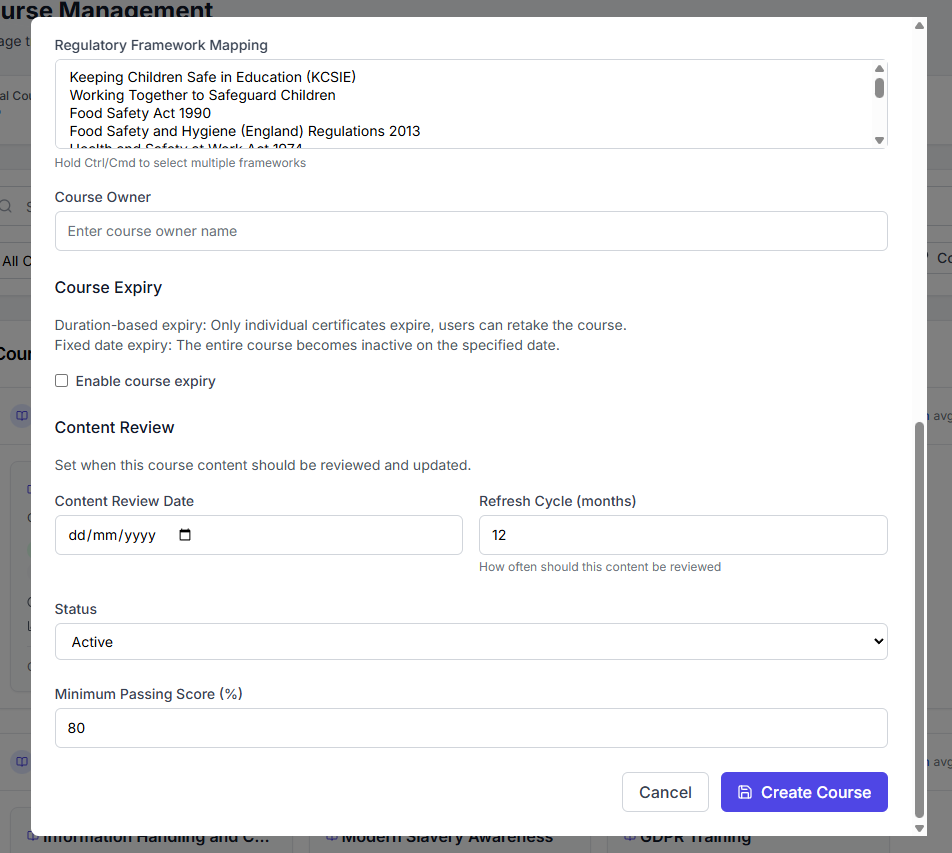Enable course expiry

[x=61, y=380]
